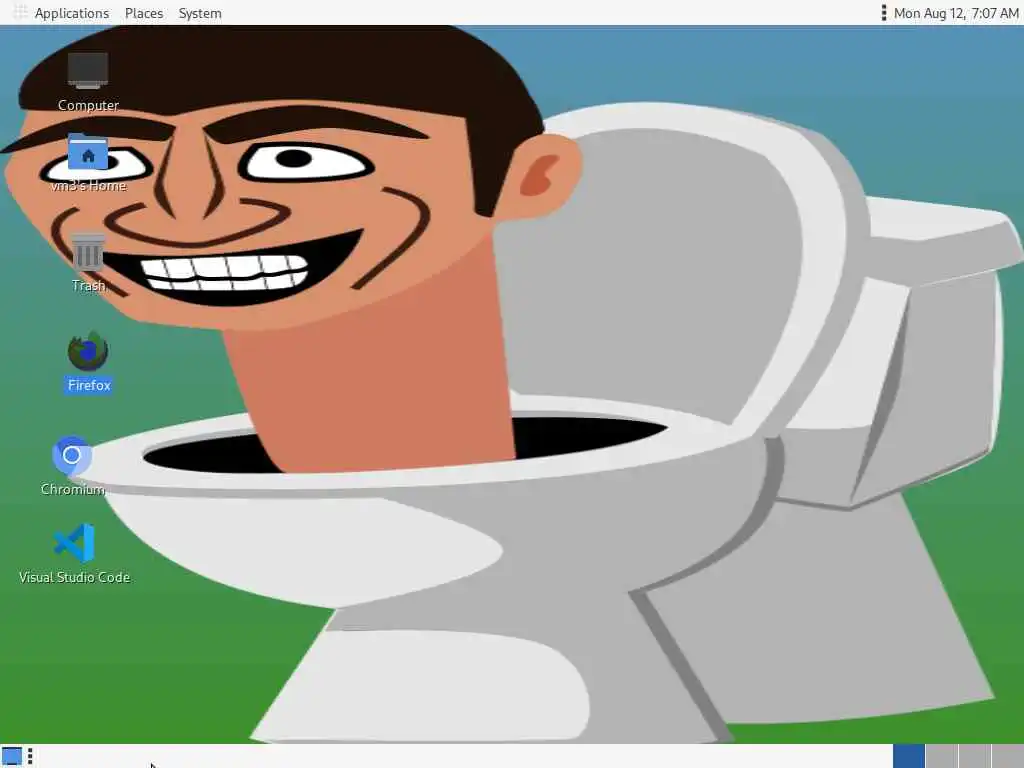The width and height of the screenshot is (1024, 768).
Task: Open the Applications menu
Action: coord(72,13)
